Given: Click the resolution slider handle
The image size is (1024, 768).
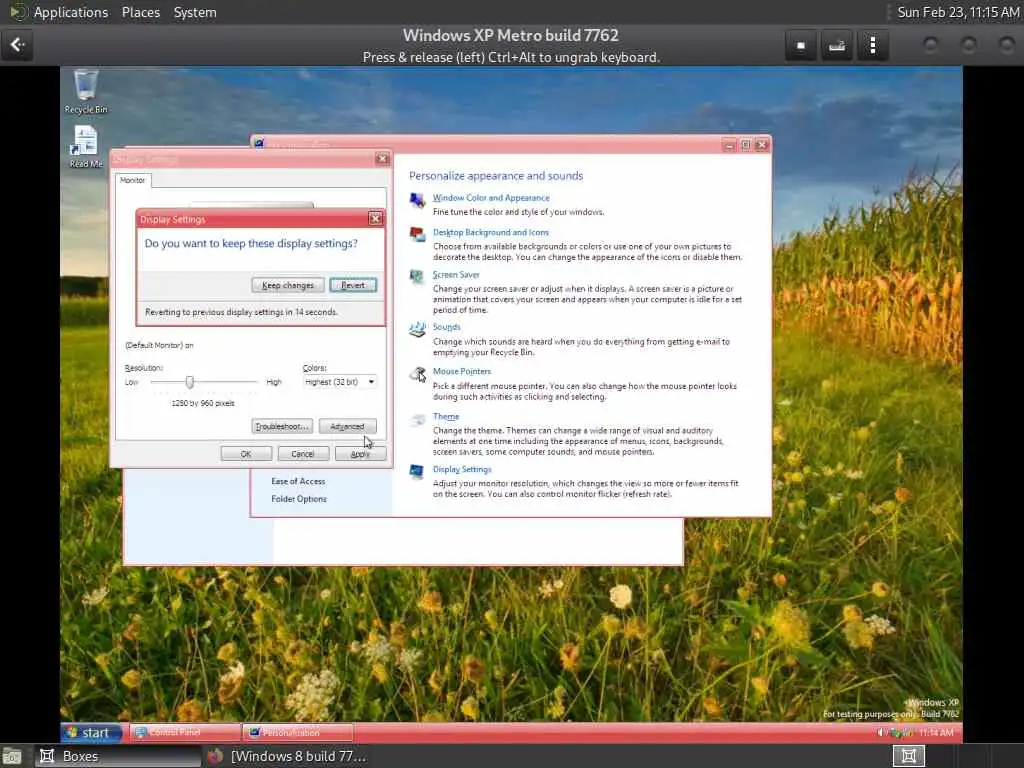Looking at the screenshot, I should point(189,382).
